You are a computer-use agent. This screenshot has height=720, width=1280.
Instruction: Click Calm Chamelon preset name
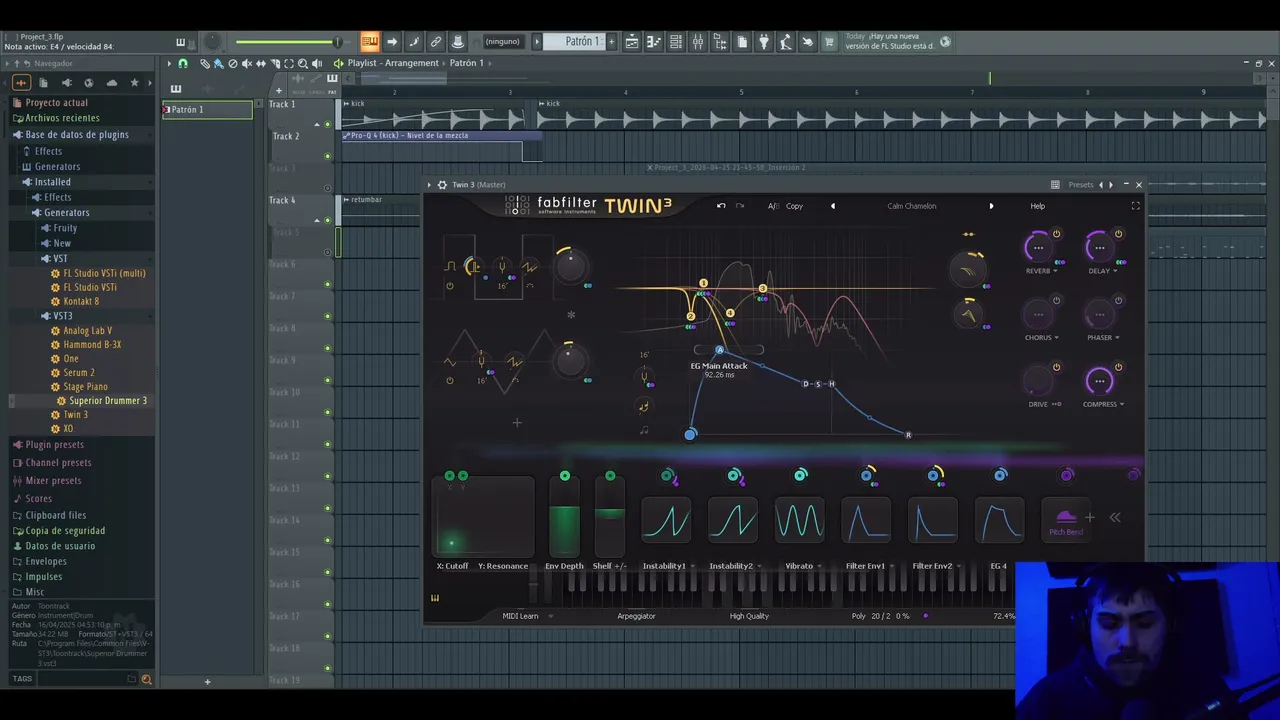coord(912,206)
